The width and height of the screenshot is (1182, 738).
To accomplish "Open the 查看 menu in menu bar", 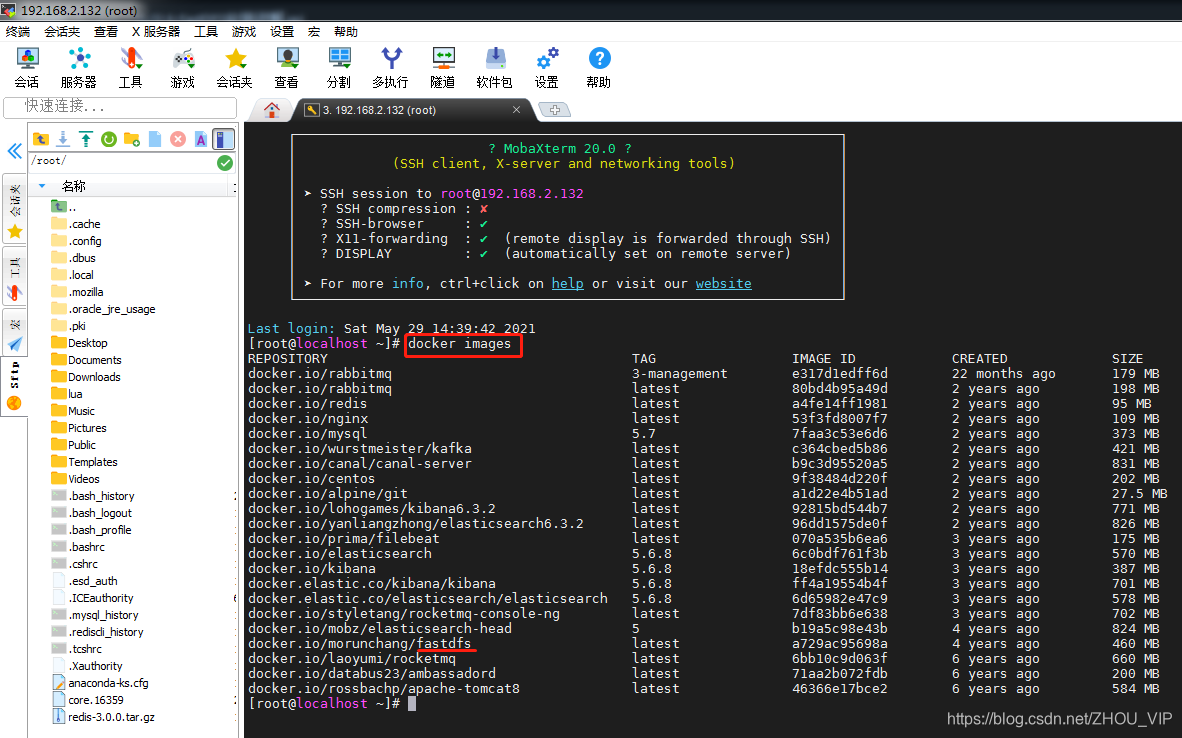I will point(106,32).
